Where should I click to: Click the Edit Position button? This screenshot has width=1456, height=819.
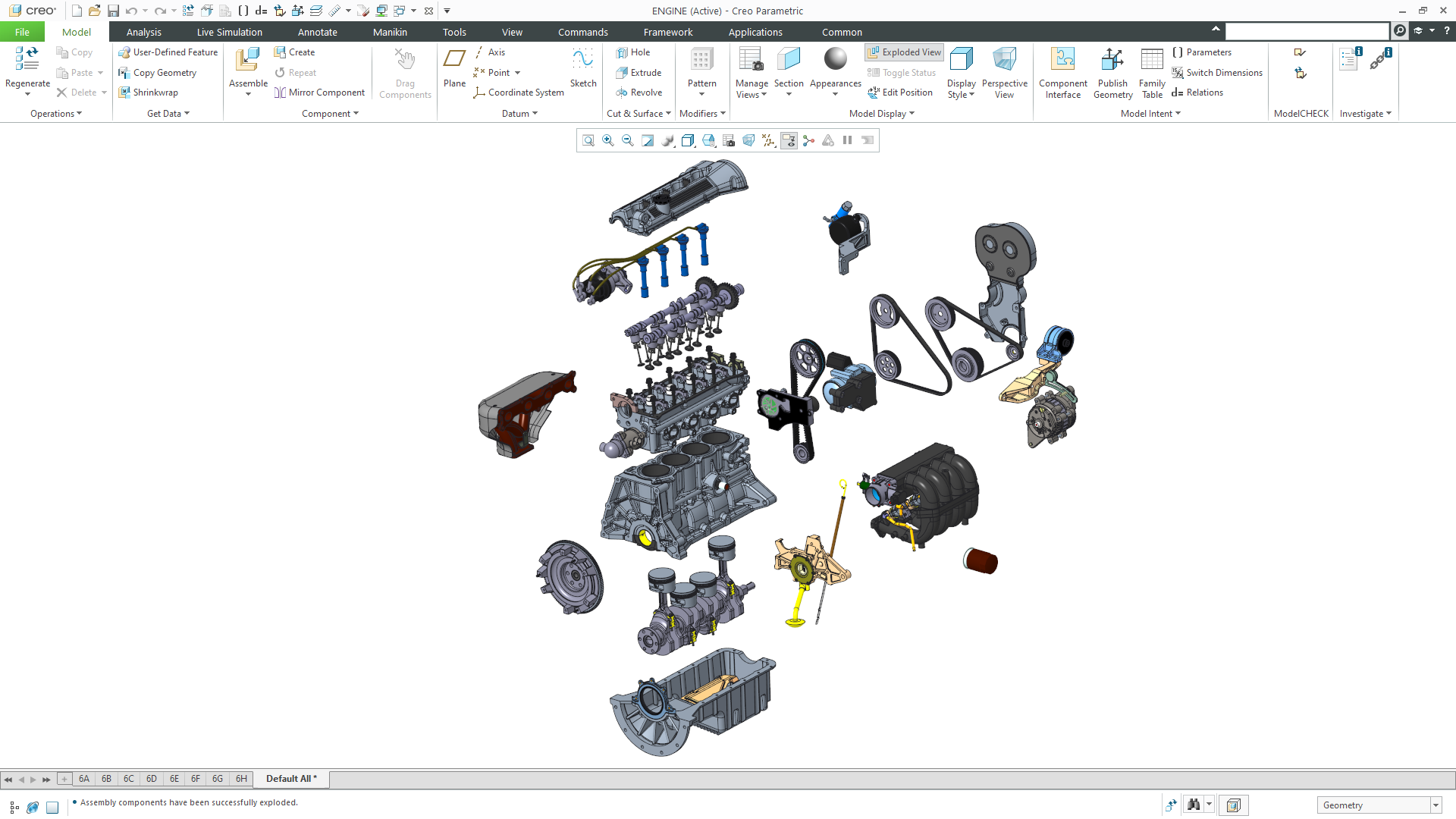tap(900, 93)
